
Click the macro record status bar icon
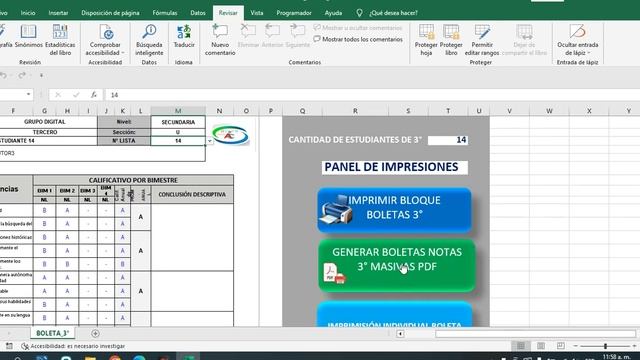(9, 346)
